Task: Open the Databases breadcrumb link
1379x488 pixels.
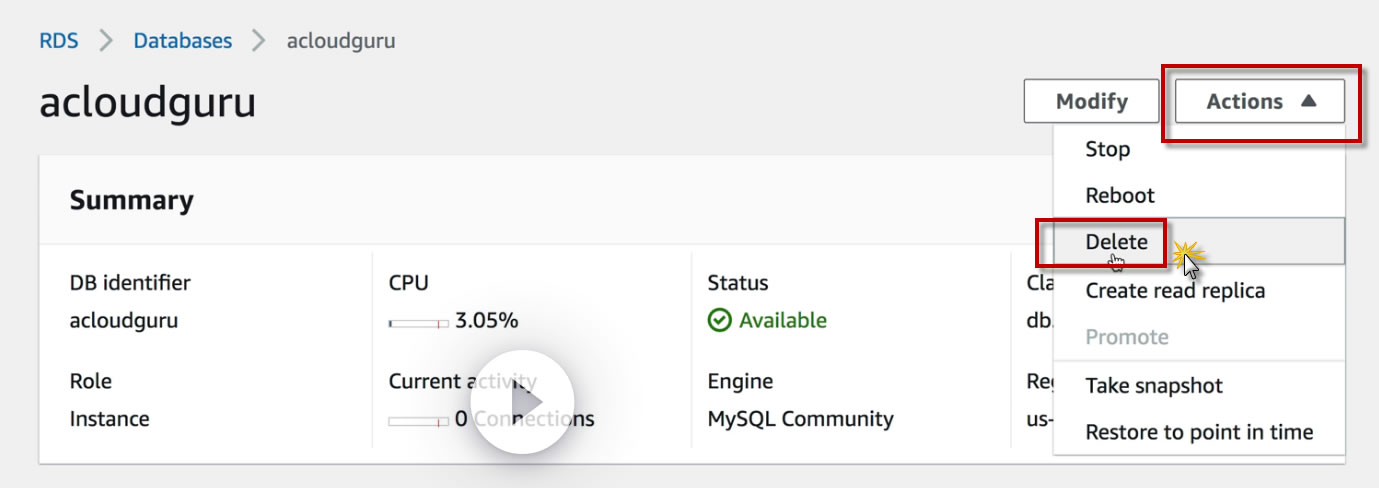Action: pyautogui.click(x=183, y=41)
